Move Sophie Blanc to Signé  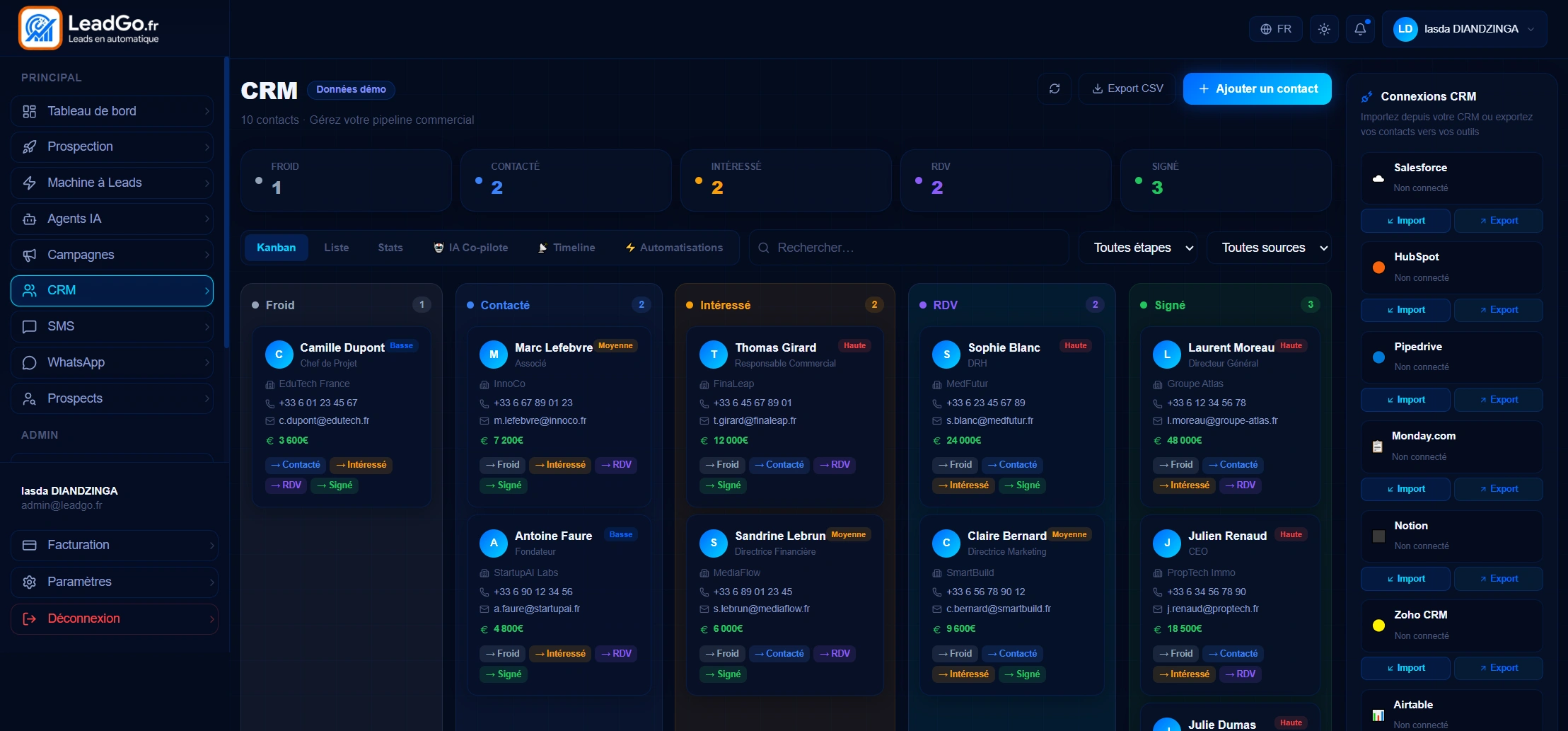[x=1022, y=485]
